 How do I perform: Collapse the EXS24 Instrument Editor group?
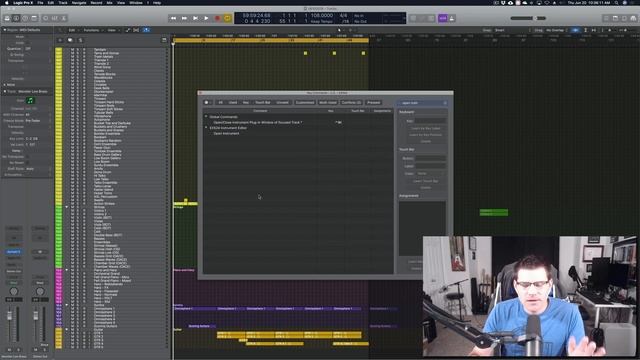[x=206, y=128]
